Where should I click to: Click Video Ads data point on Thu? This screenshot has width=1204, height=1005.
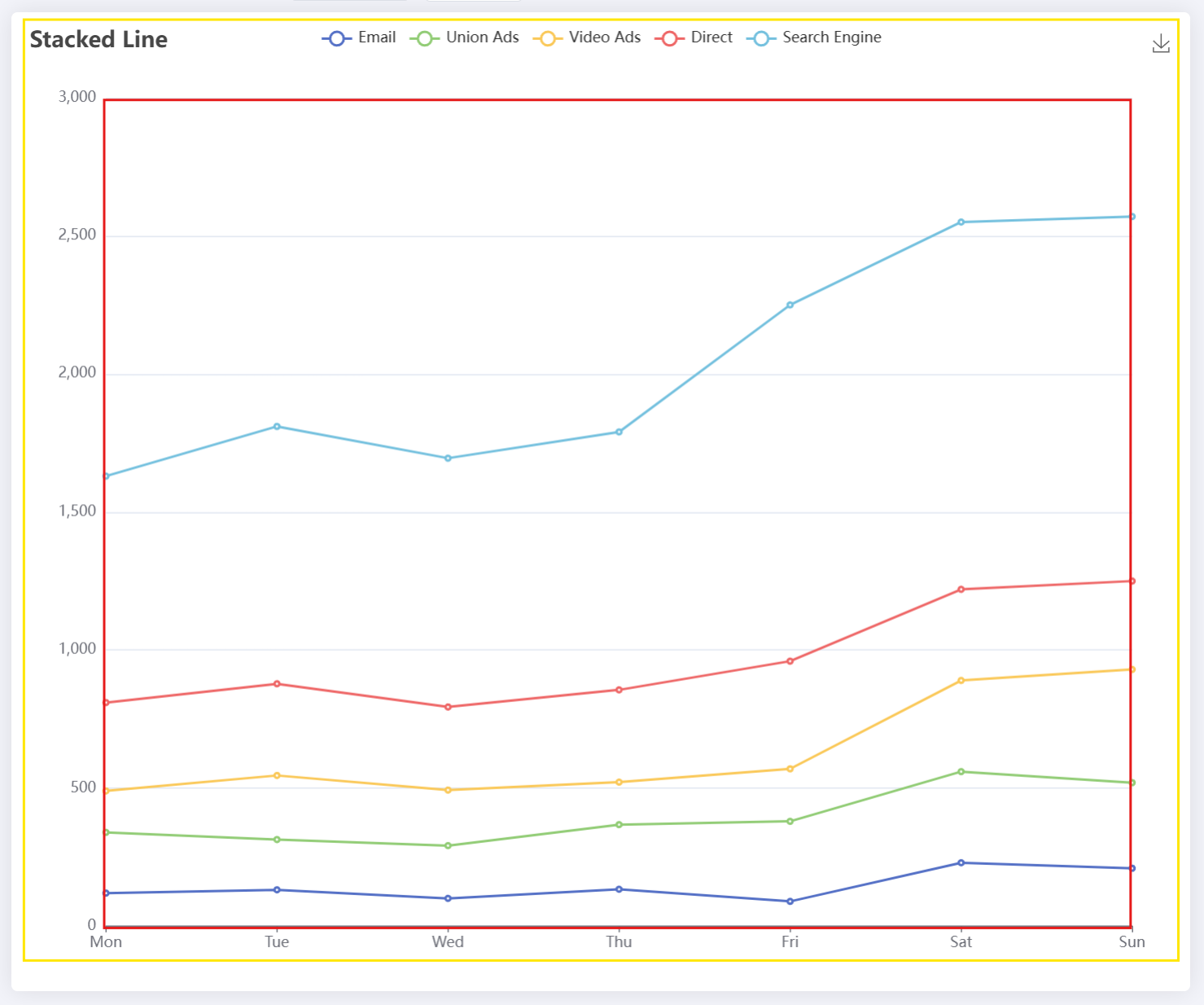[619, 783]
